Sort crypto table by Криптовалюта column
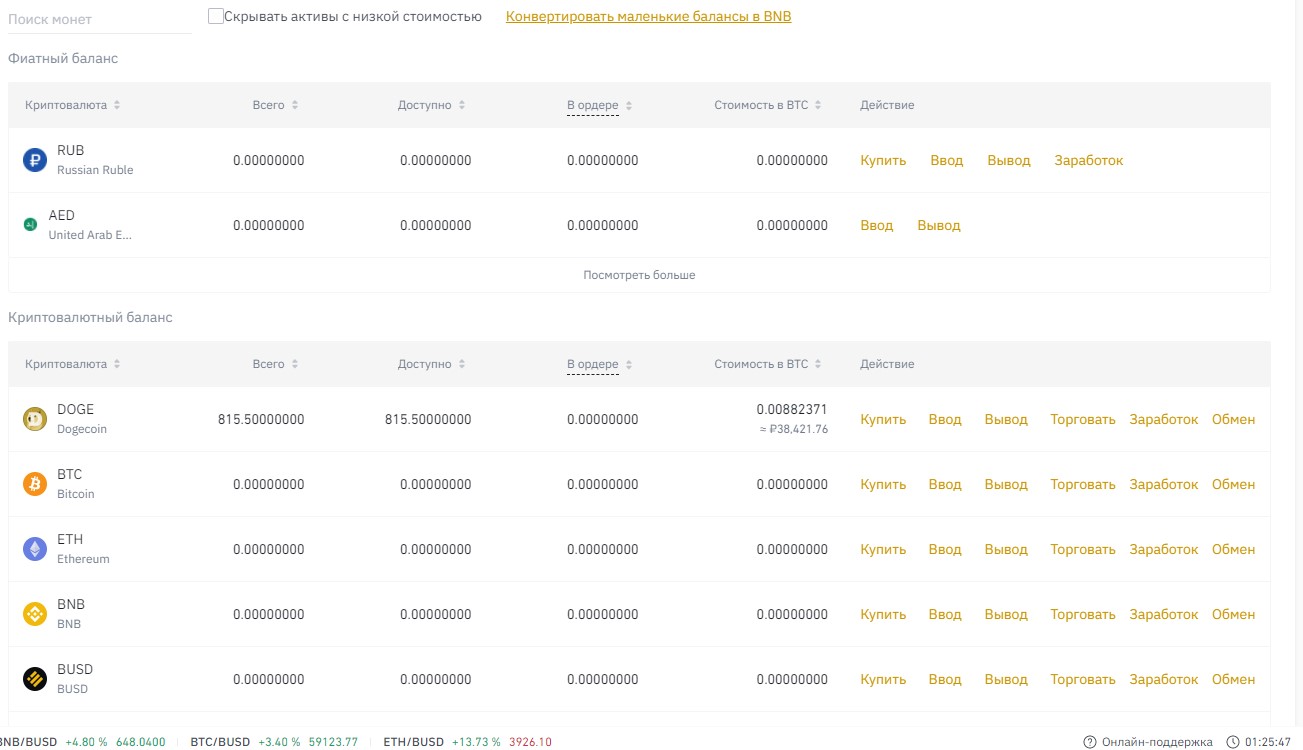This screenshot has width=1303, height=750. tap(72, 364)
